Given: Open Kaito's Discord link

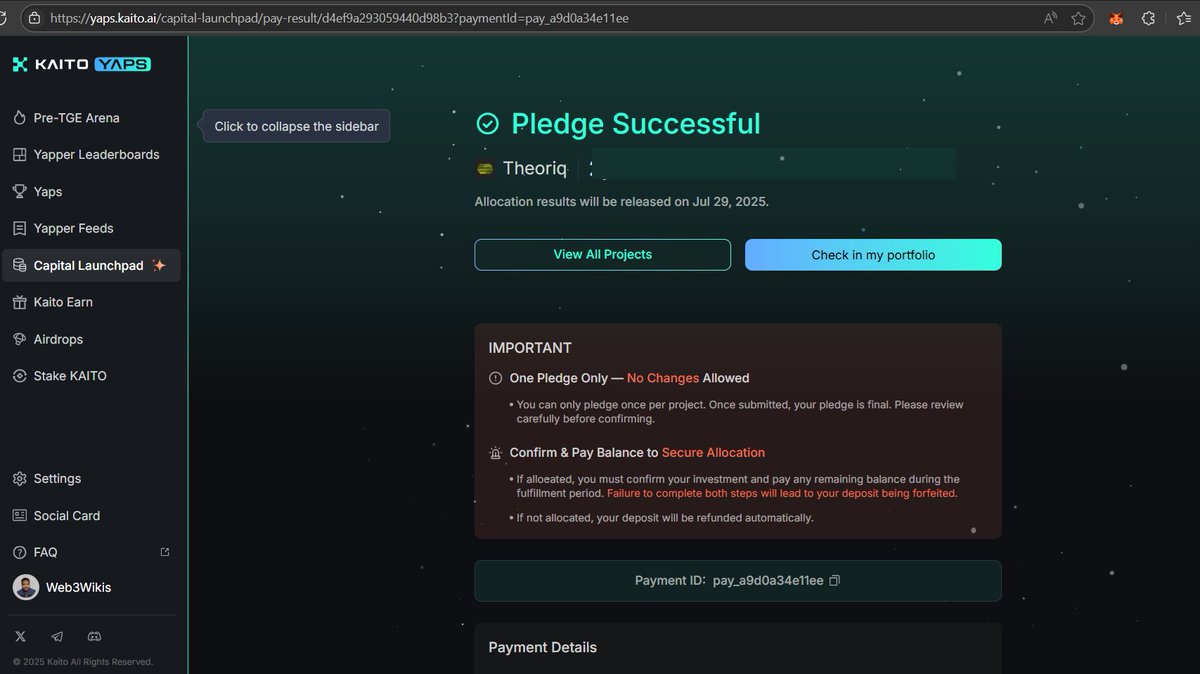Looking at the screenshot, I should 94,636.
